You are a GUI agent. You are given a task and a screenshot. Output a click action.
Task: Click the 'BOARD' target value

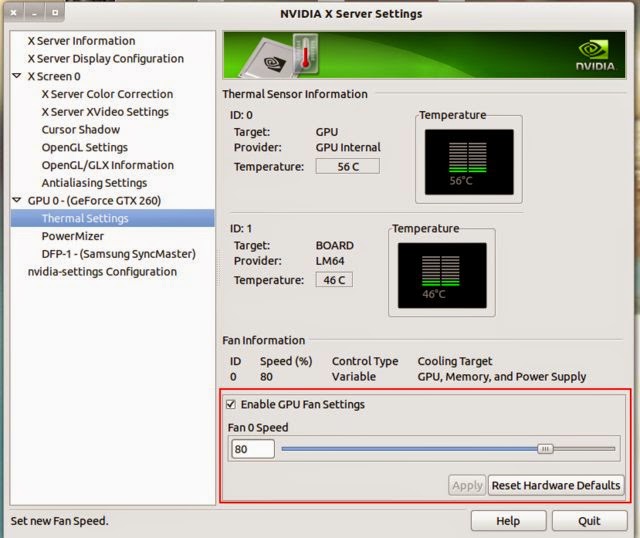pos(335,245)
